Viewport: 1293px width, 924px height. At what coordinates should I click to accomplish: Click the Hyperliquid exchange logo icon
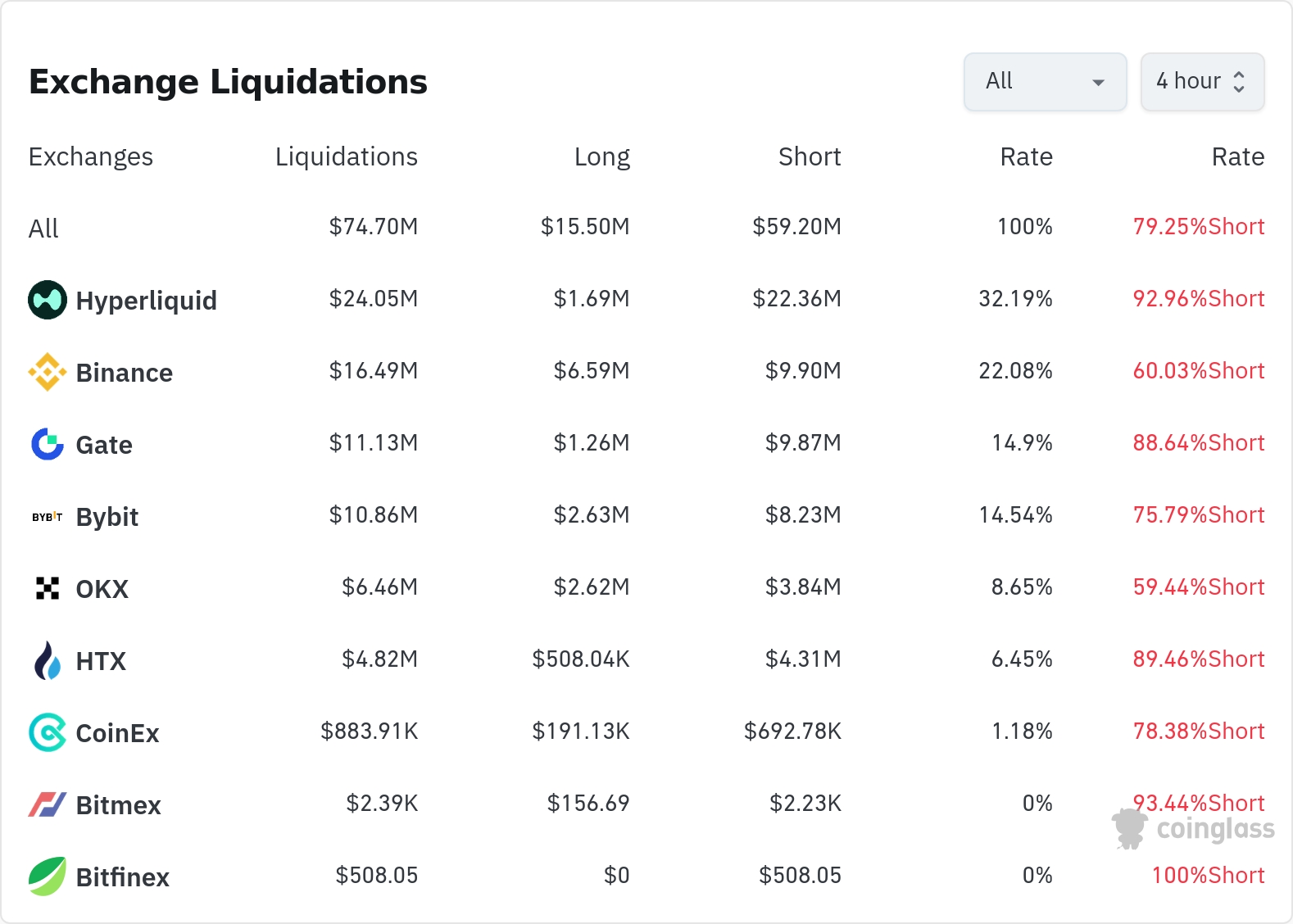[x=48, y=300]
